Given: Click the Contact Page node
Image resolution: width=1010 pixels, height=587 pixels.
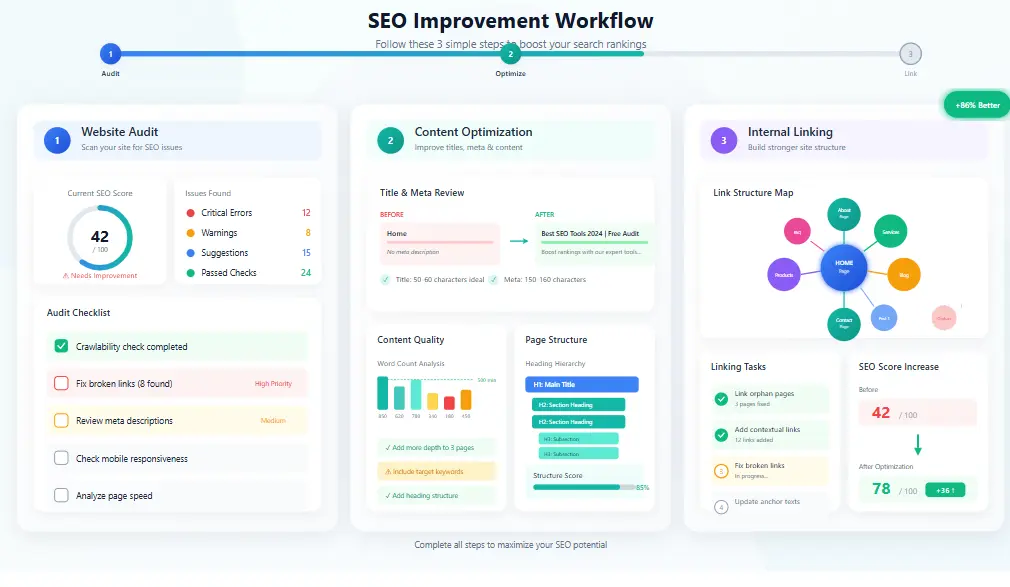Looking at the screenshot, I should pyautogui.click(x=844, y=322).
